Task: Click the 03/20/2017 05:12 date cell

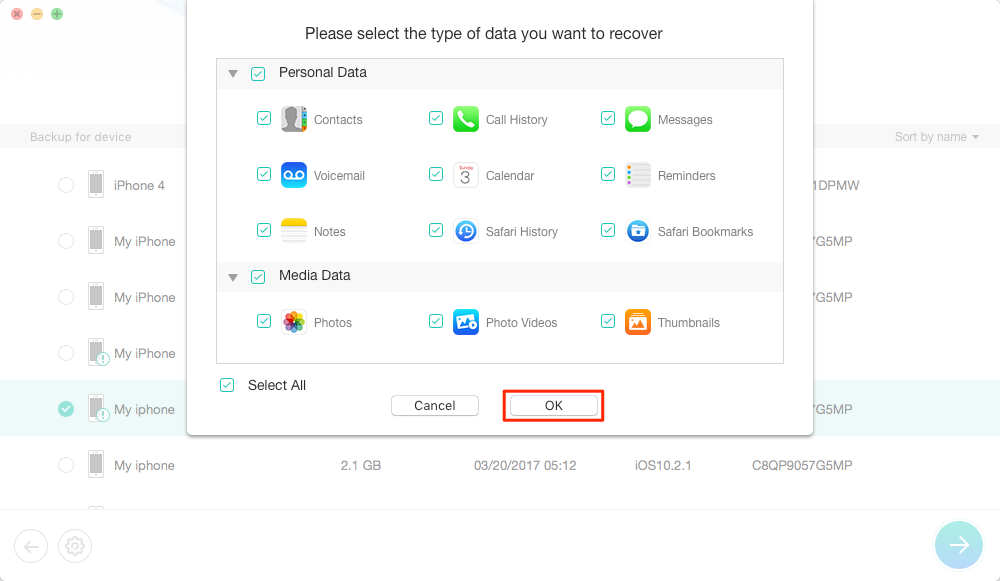Action: 525,466
